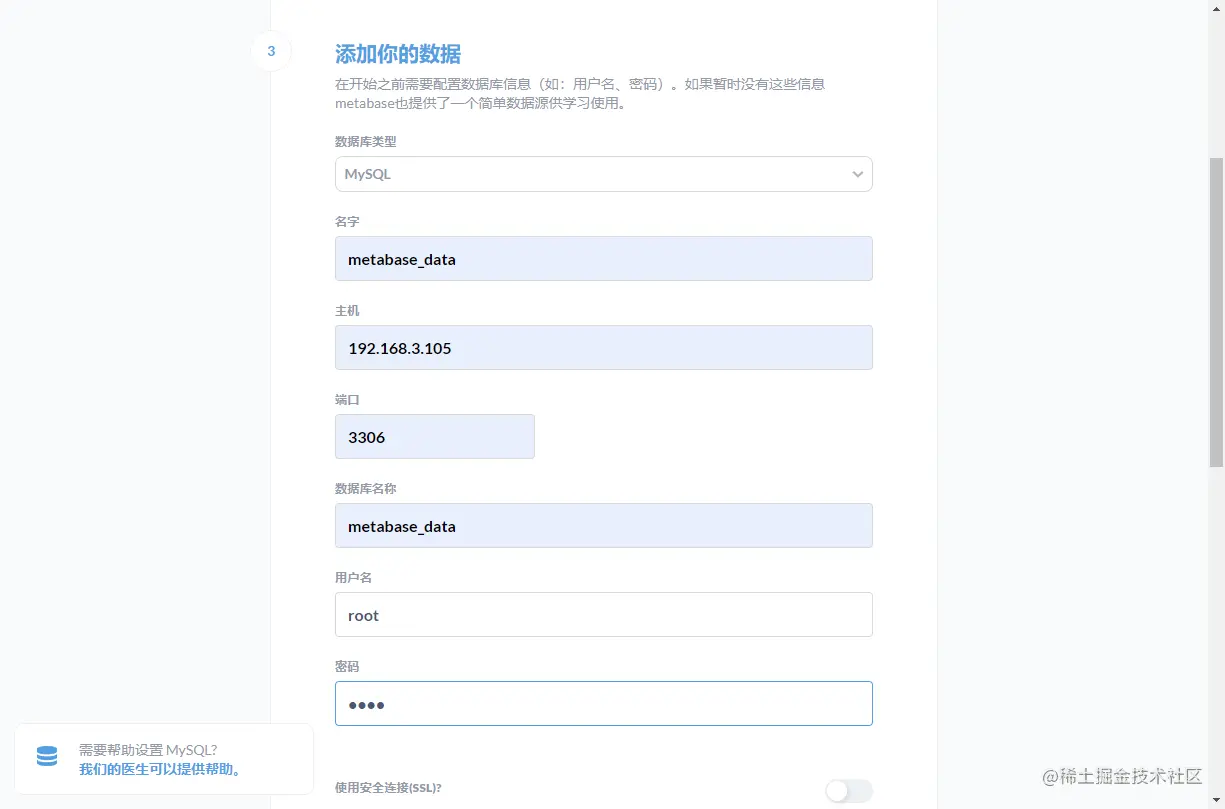
Task: Open the database type MySQL dropdown
Action: (x=603, y=174)
